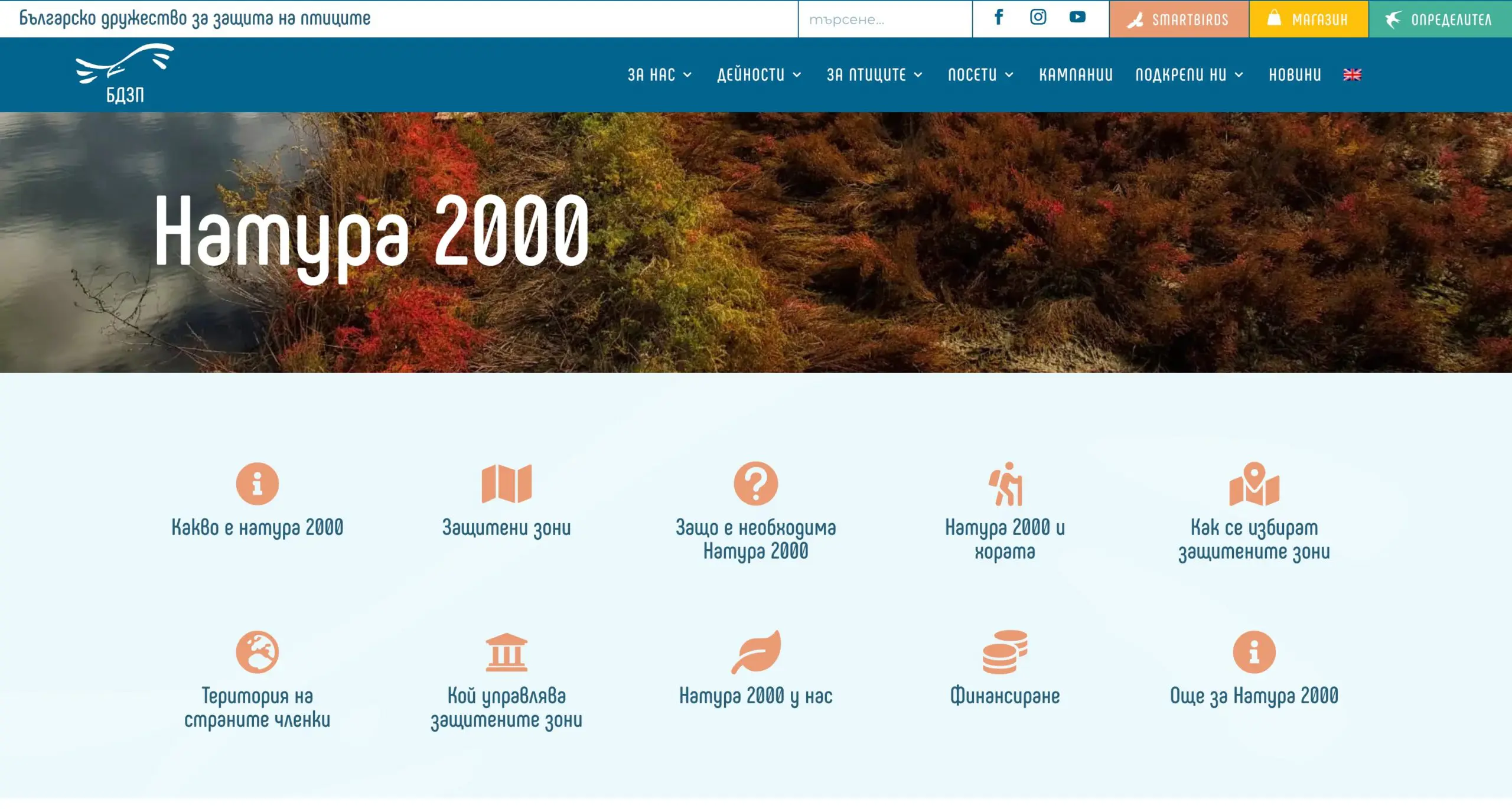The height and width of the screenshot is (809, 1512).
Task: Click the map icon above Защитени зони
Action: [x=506, y=484]
